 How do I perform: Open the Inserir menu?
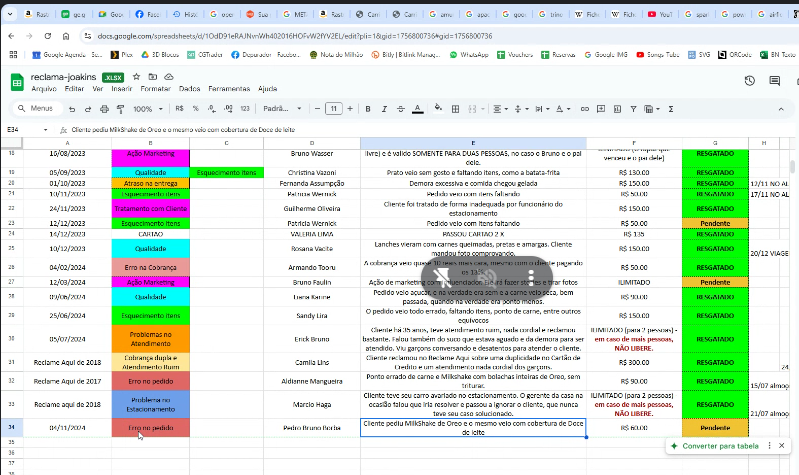click(x=122, y=88)
